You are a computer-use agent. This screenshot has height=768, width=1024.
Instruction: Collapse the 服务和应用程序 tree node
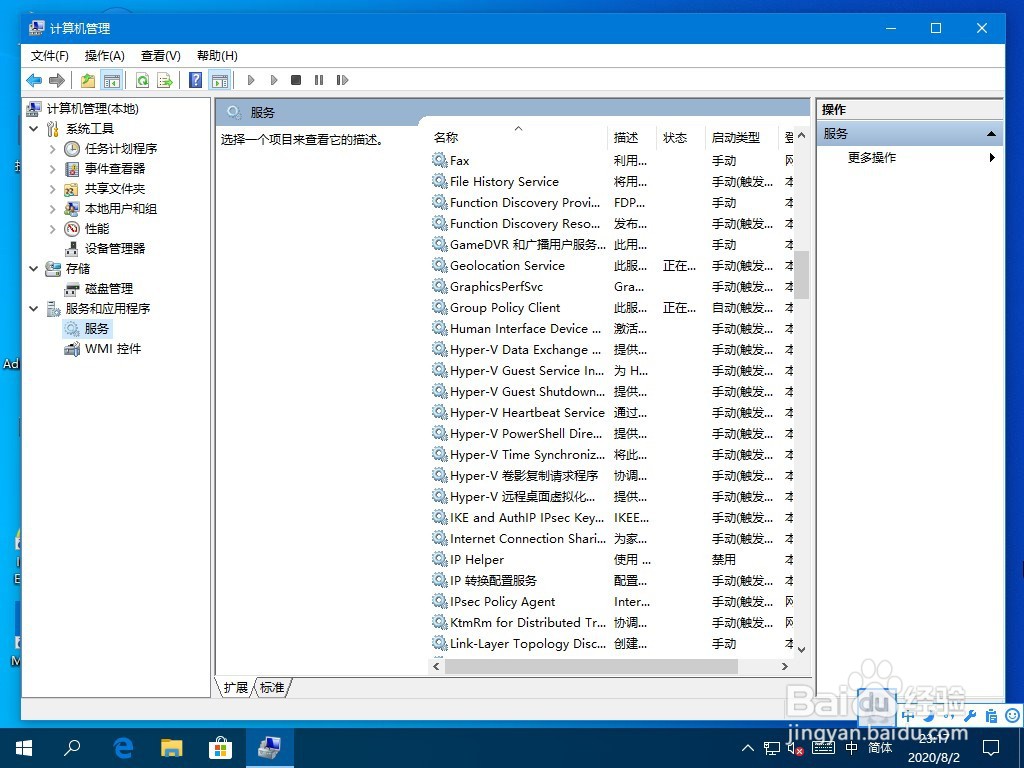click(x=34, y=308)
